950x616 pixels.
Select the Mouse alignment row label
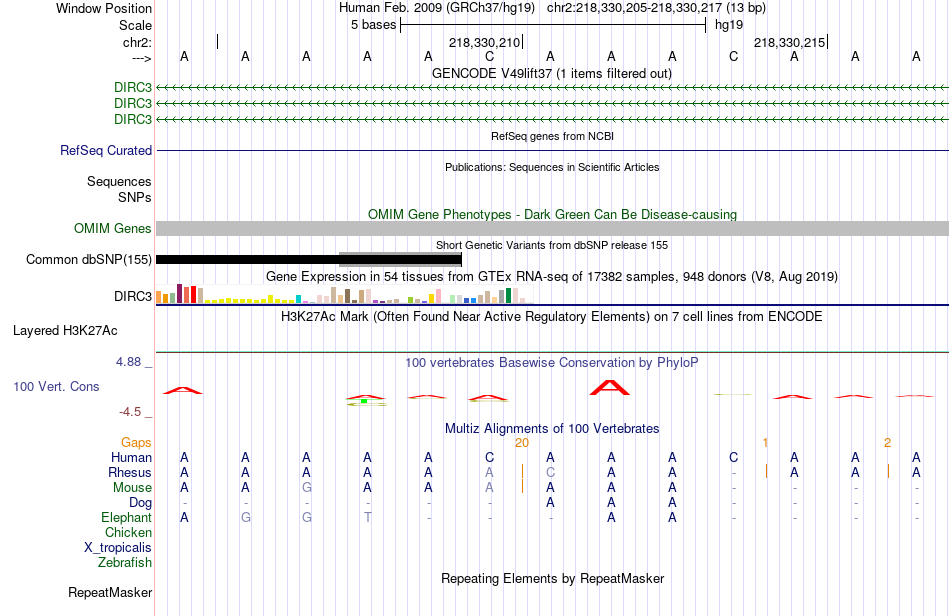pos(132,488)
